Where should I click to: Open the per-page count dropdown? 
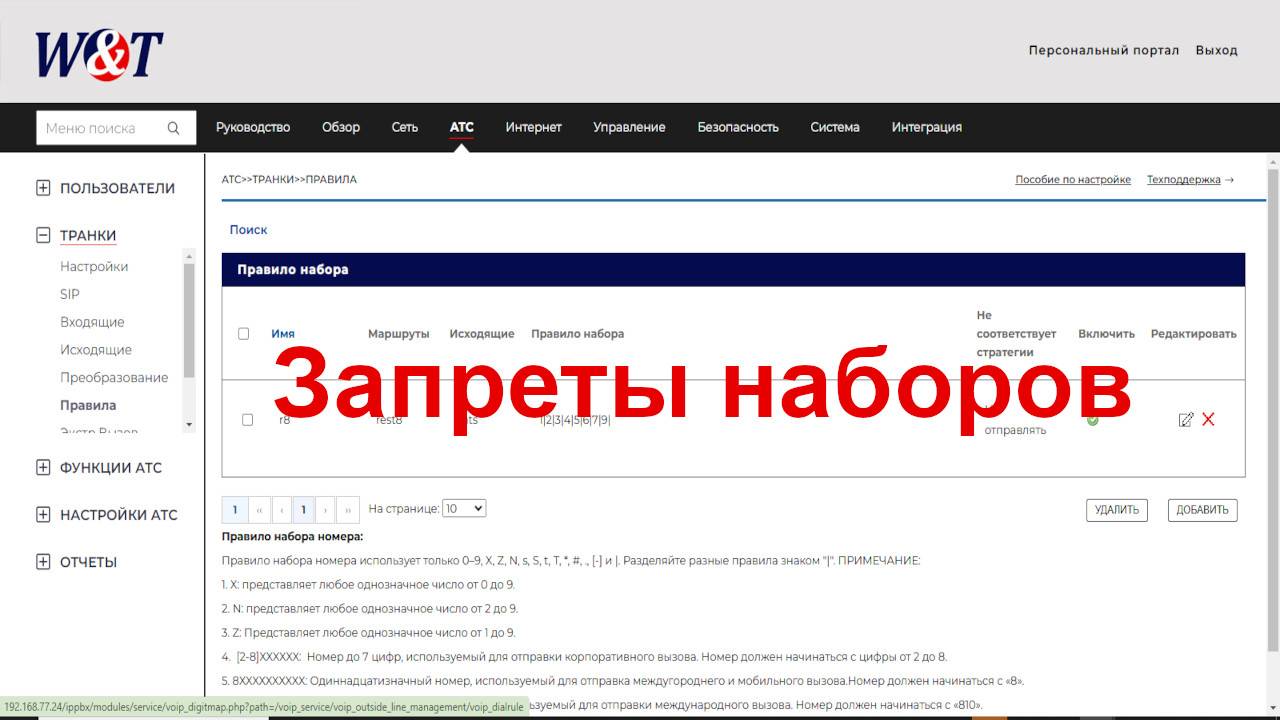tap(464, 508)
